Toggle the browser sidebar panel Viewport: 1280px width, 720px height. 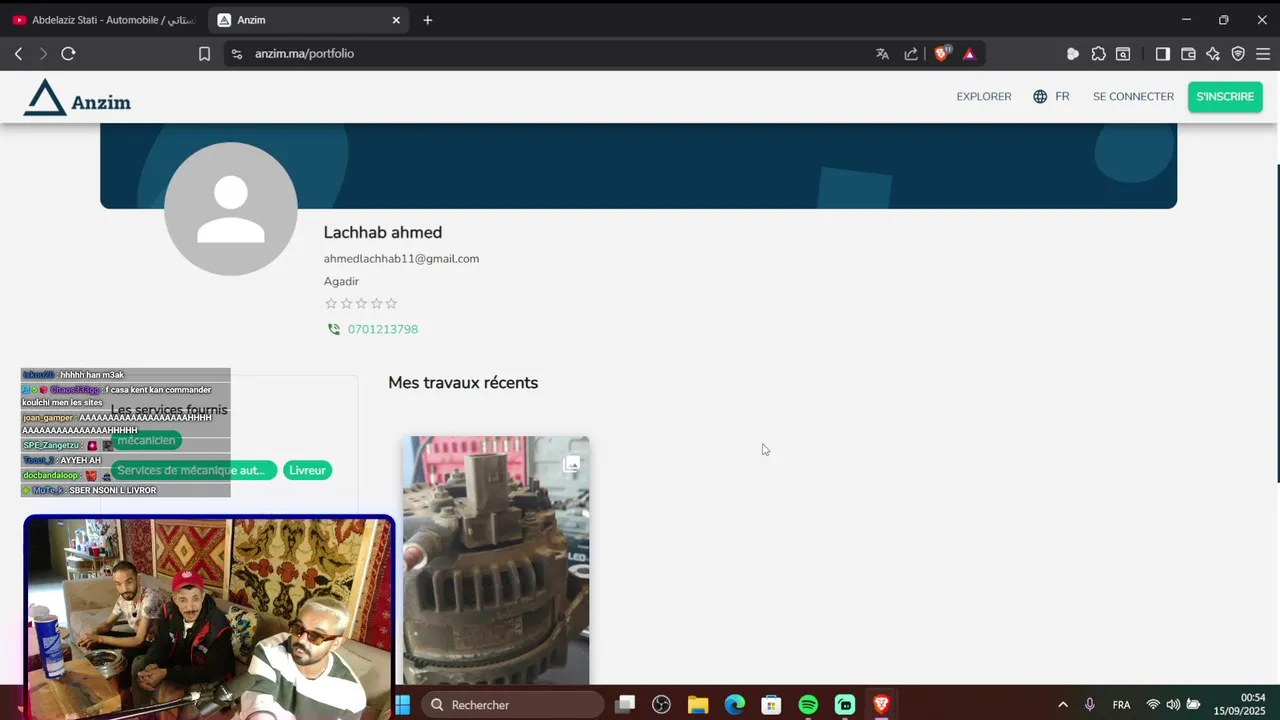coord(1162,54)
